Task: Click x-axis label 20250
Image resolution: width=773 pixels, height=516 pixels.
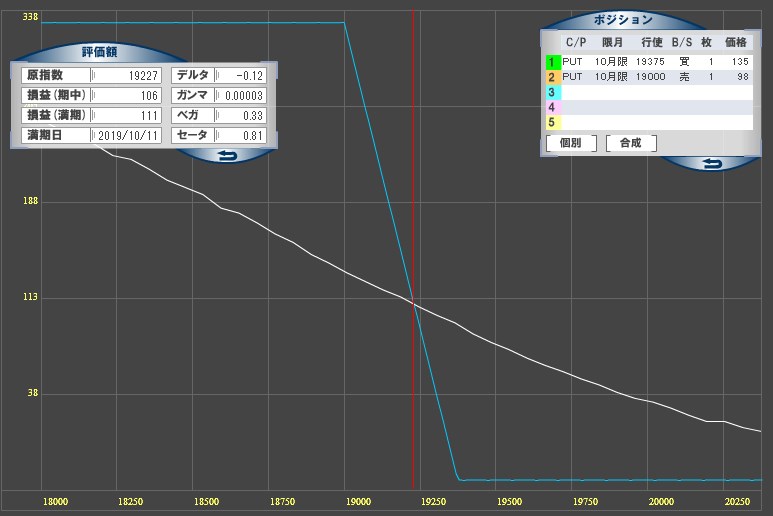Action: (x=737, y=502)
